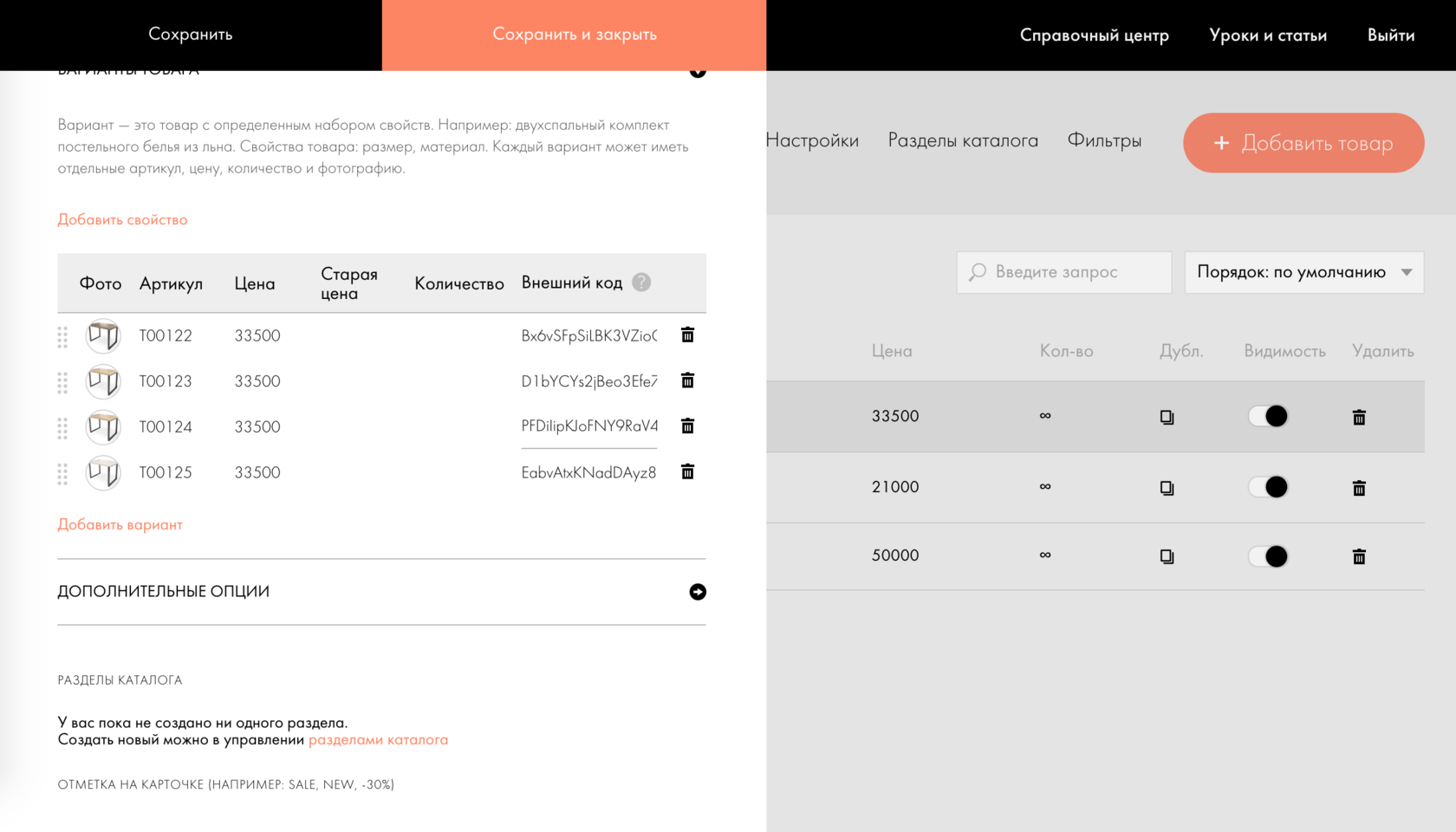Duplicate the product priced 21000
This screenshot has height=832, width=1456.
(x=1167, y=488)
